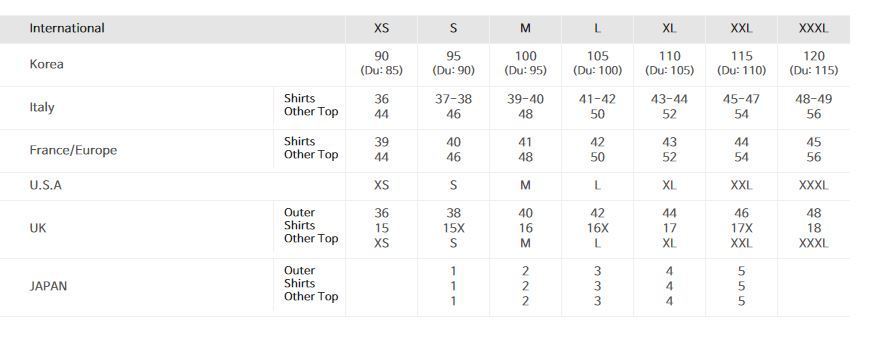
Task: Click Korea size 100 (Du: 95) cell
Action: point(525,63)
